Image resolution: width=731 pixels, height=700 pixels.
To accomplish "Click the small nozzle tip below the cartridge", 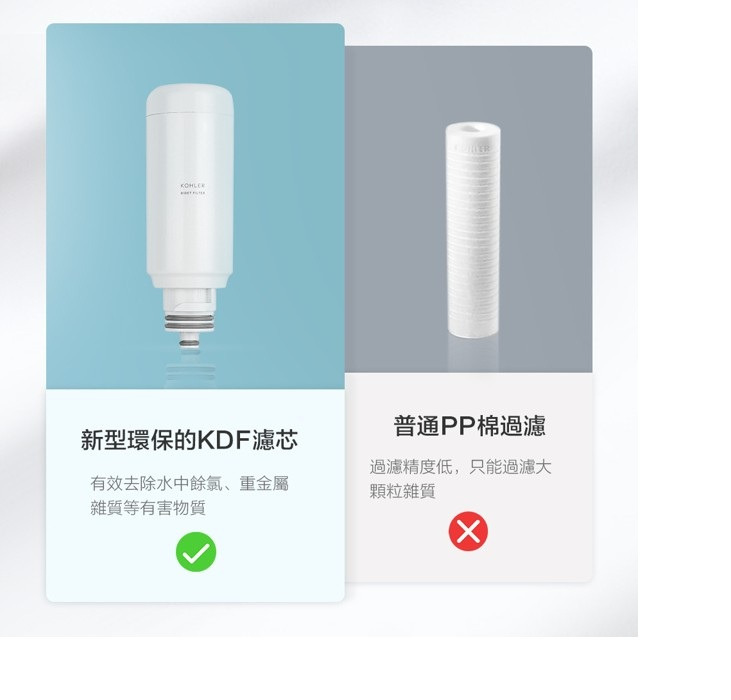I will coord(189,341).
